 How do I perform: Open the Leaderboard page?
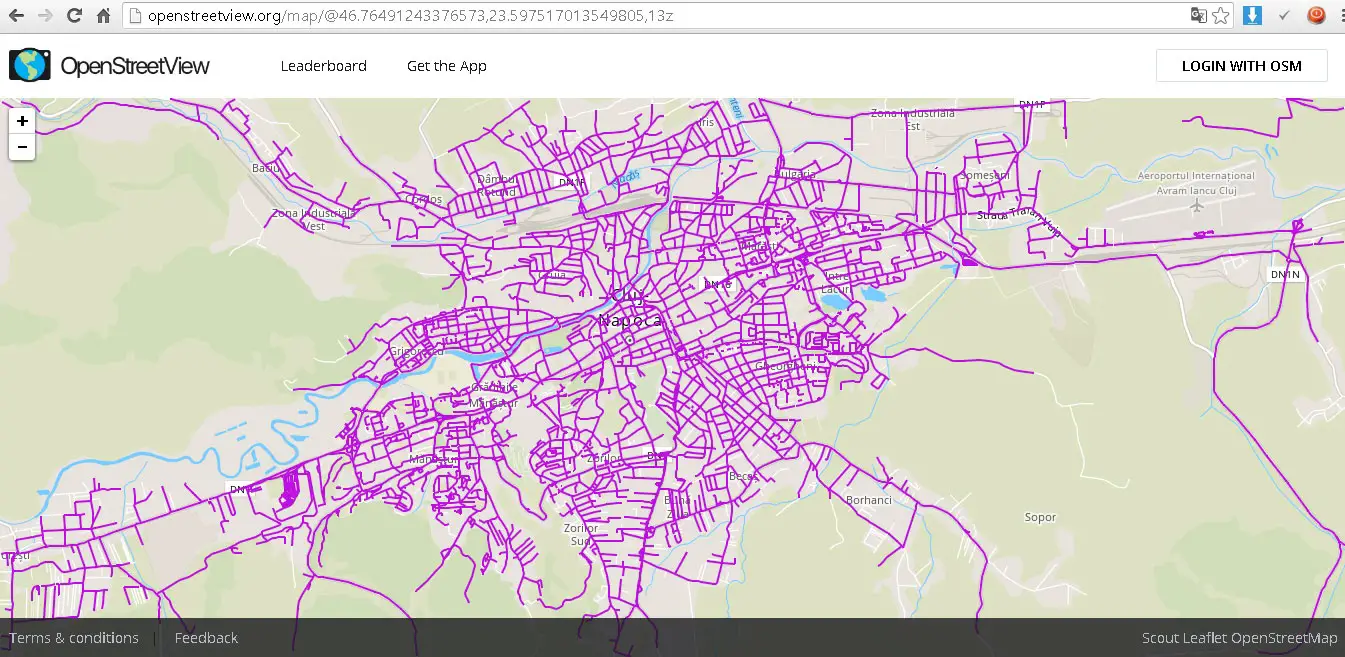click(323, 66)
